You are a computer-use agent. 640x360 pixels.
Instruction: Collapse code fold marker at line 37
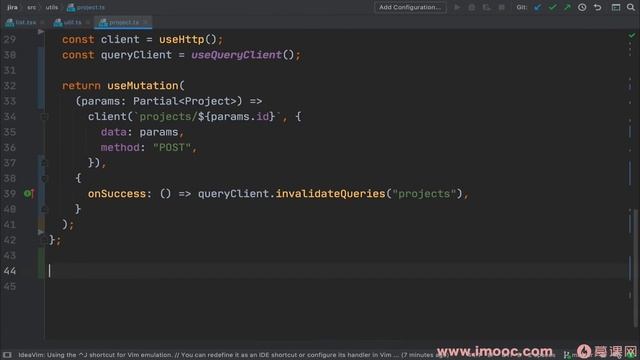(44, 163)
